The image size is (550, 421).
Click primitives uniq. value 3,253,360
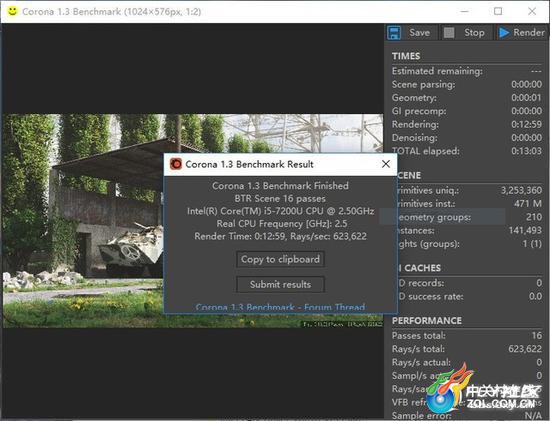tap(521, 191)
